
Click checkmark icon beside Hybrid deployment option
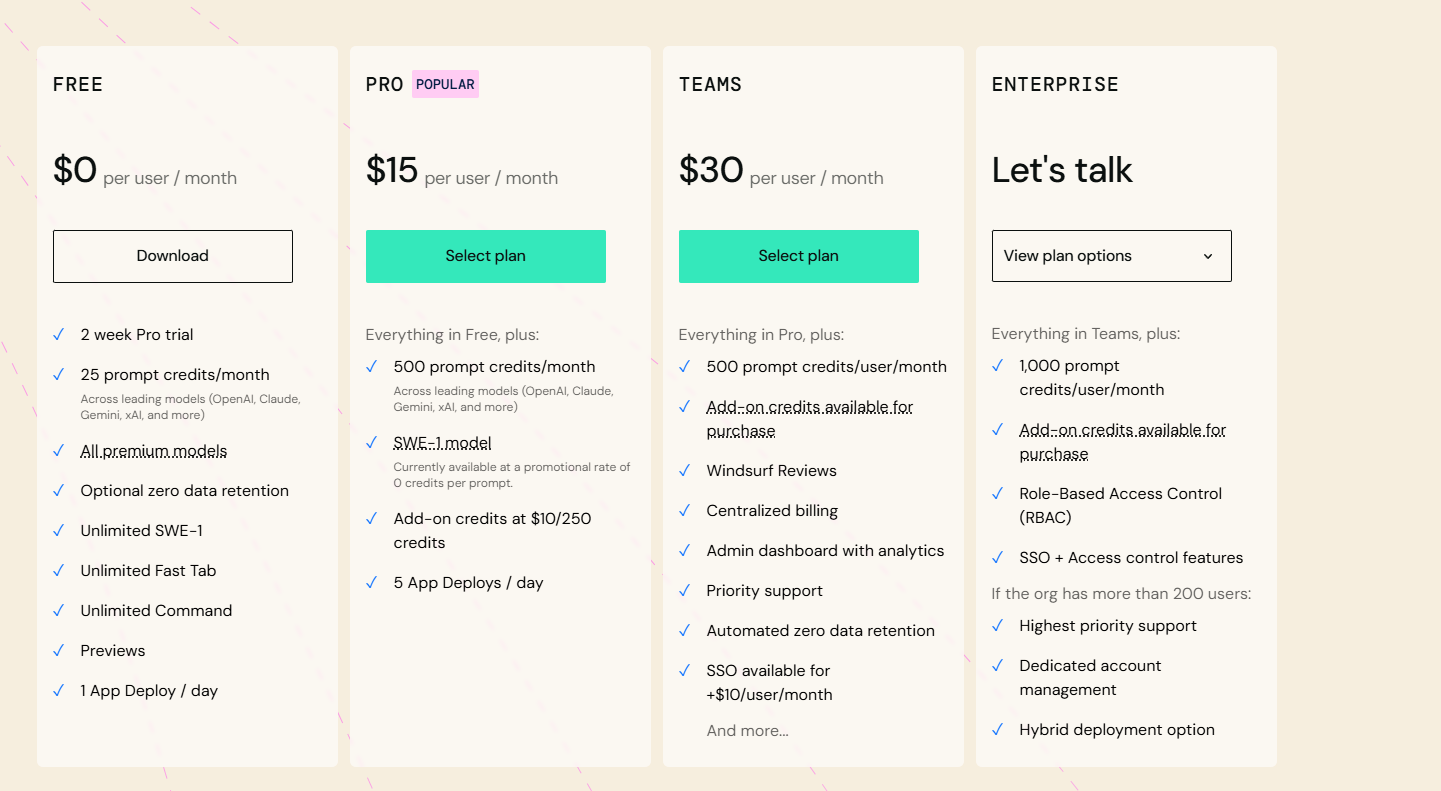point(998,729)
